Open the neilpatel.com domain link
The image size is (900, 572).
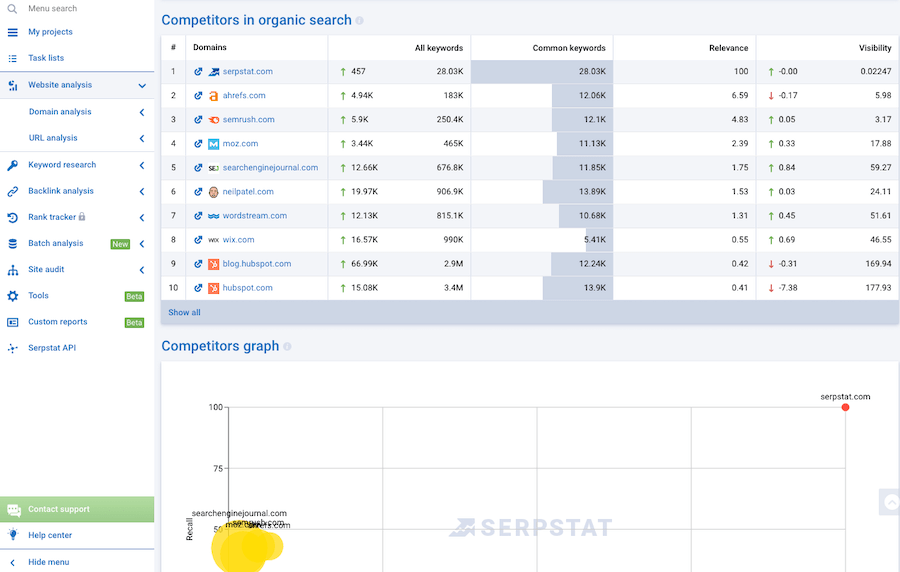248,192
